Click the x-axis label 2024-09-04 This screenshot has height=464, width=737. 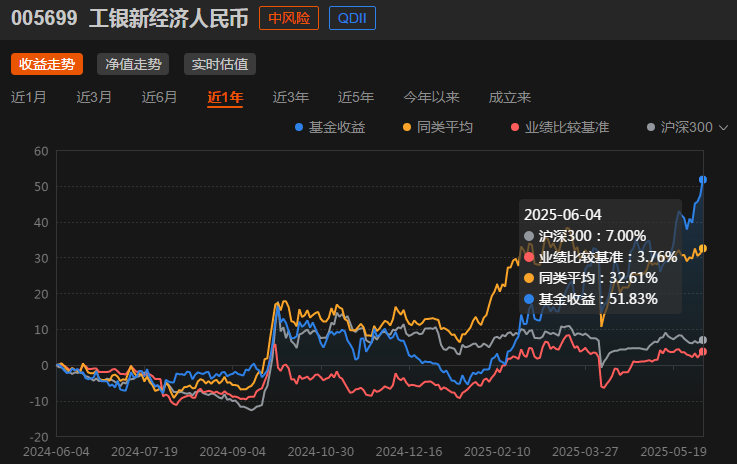pos(233,452)
